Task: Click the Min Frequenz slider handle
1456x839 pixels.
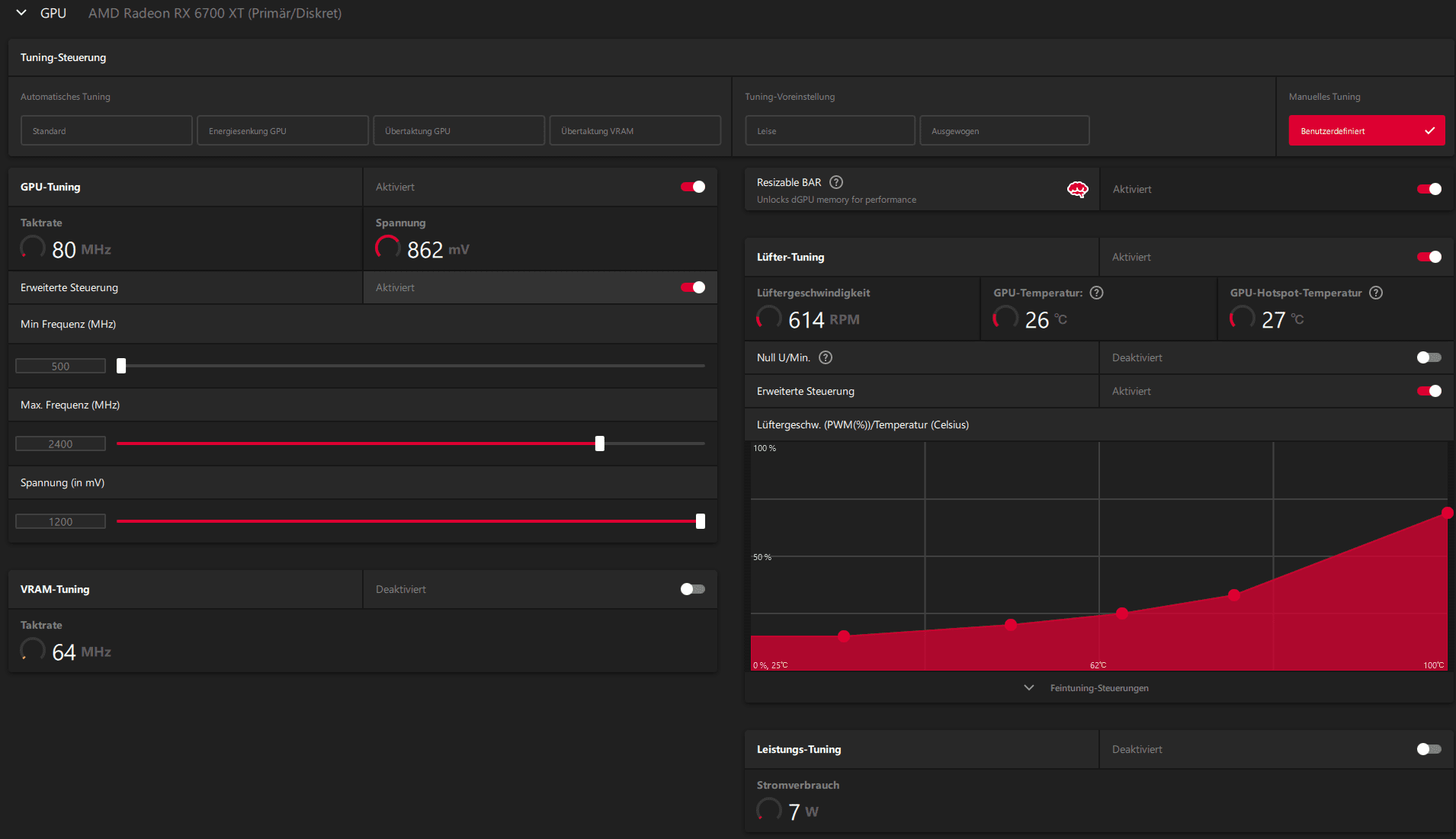Action: [x=121, y=366]
